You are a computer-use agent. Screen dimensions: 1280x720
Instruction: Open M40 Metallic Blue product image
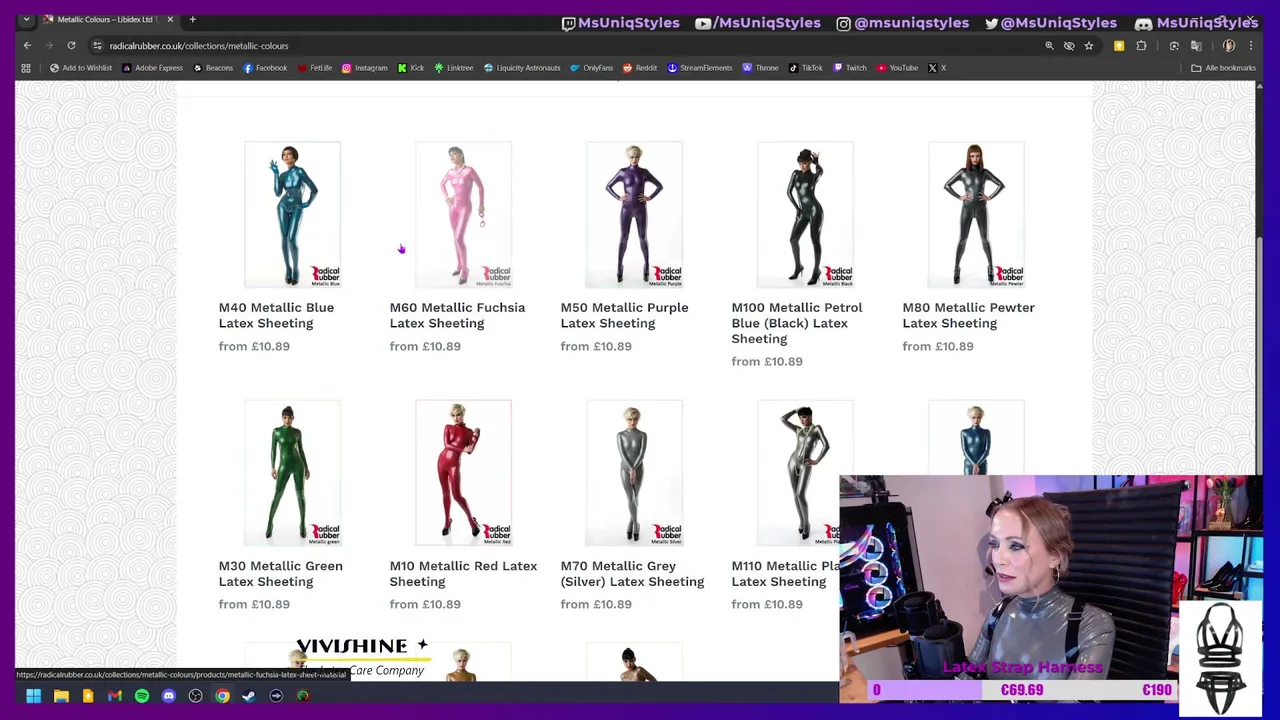coord(292,215)
